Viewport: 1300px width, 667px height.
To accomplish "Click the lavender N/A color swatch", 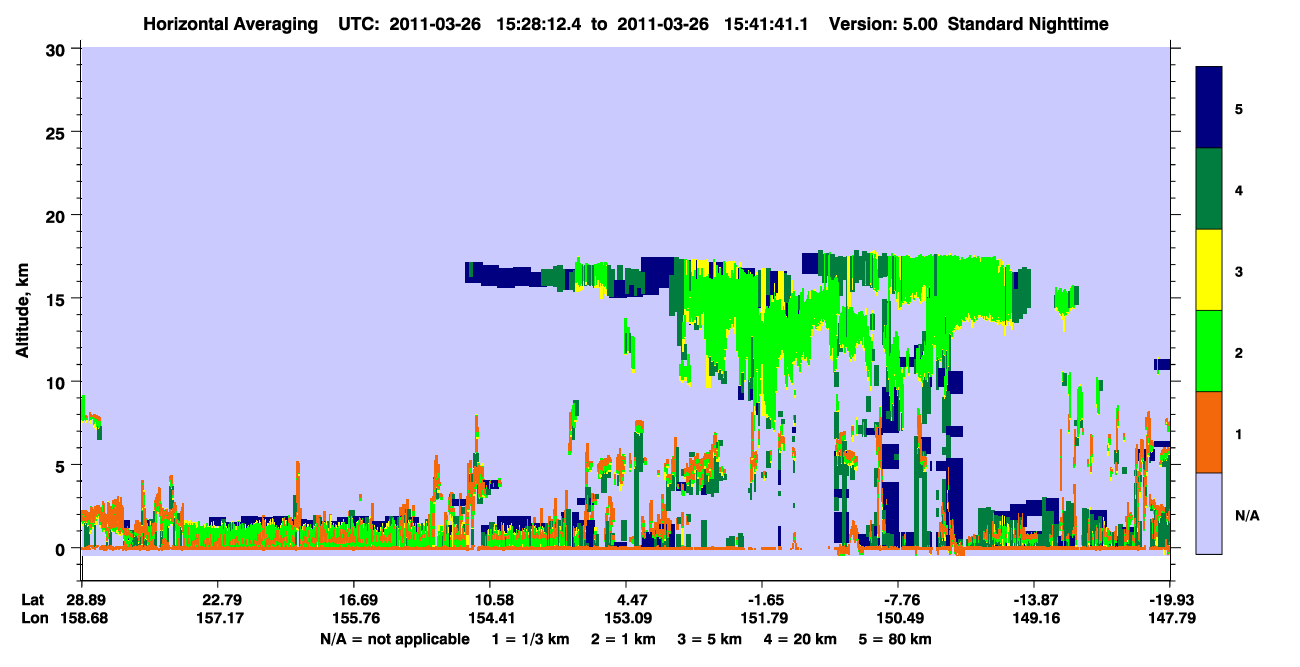I will (x=1209, y=513).
